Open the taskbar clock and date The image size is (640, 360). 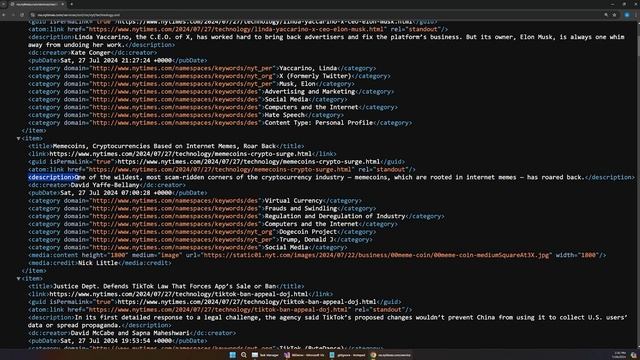620,355
